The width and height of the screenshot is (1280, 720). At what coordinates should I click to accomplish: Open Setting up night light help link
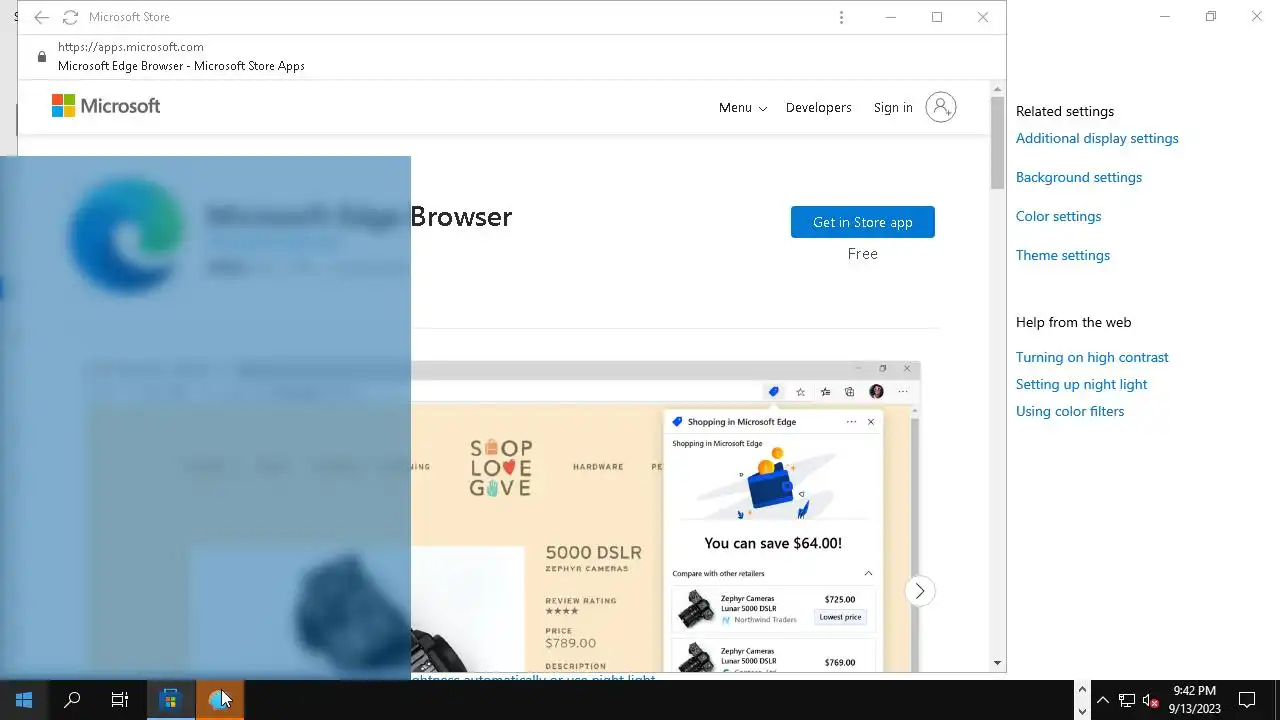[x=1081, y=385]
